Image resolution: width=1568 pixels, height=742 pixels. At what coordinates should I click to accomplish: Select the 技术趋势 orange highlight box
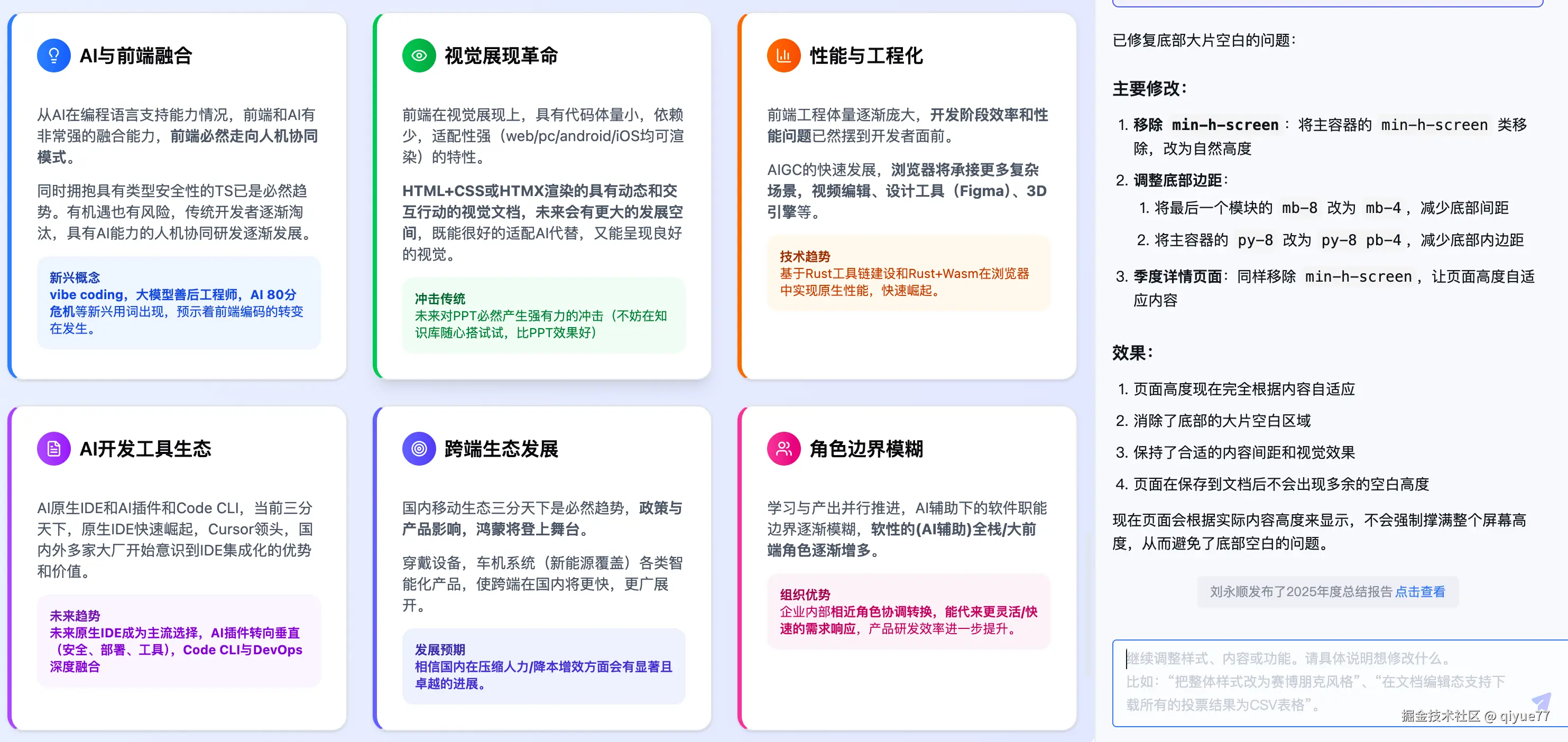(x=908, y=273)
